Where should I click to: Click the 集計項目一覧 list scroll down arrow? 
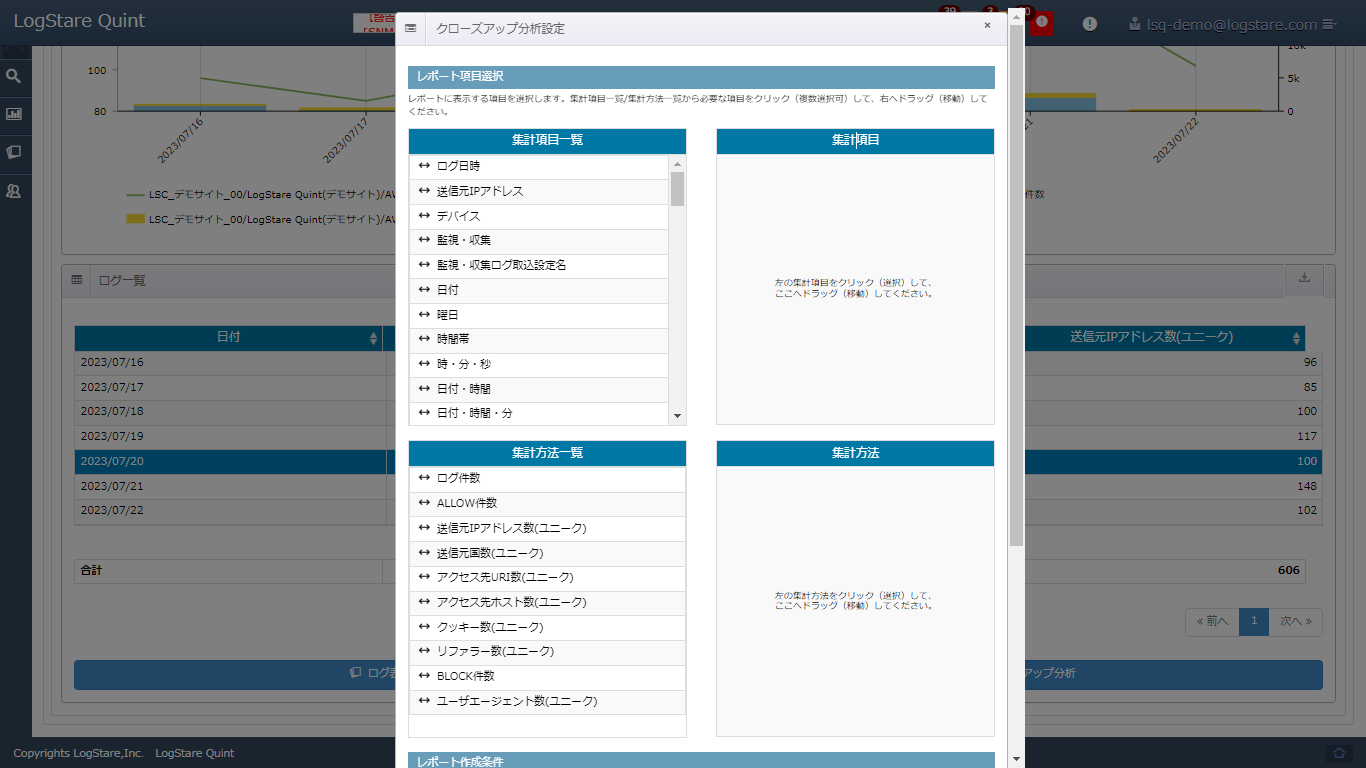pyautogui.click(x=677, y=416)
